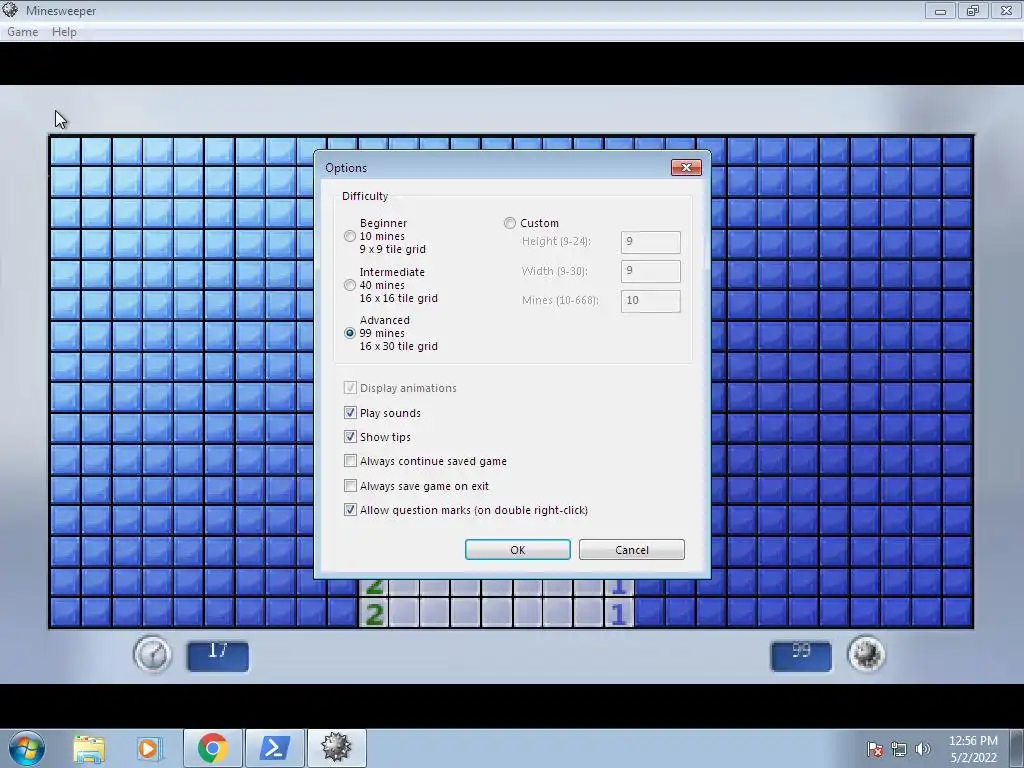Select Advanced 99 mines radio button
The width and height of the screenshot is (1024, 768).
350,333
